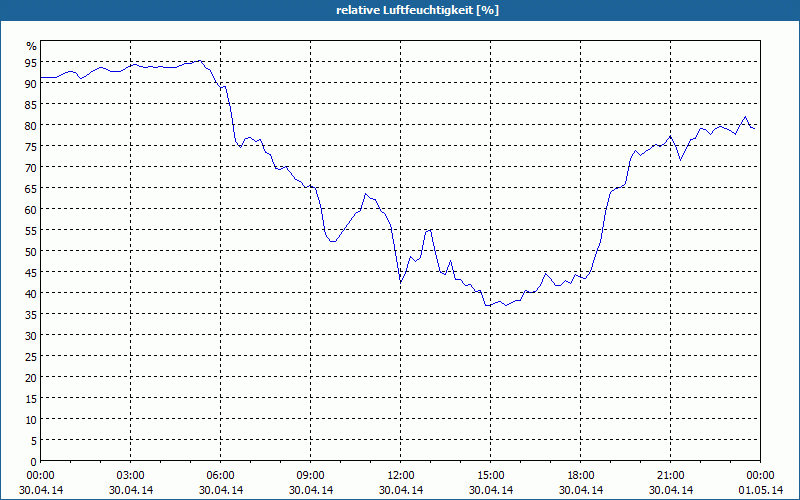Pick the "18:00" time label
800x500 pixels.
pyautogui.click(x=581, y=476)
